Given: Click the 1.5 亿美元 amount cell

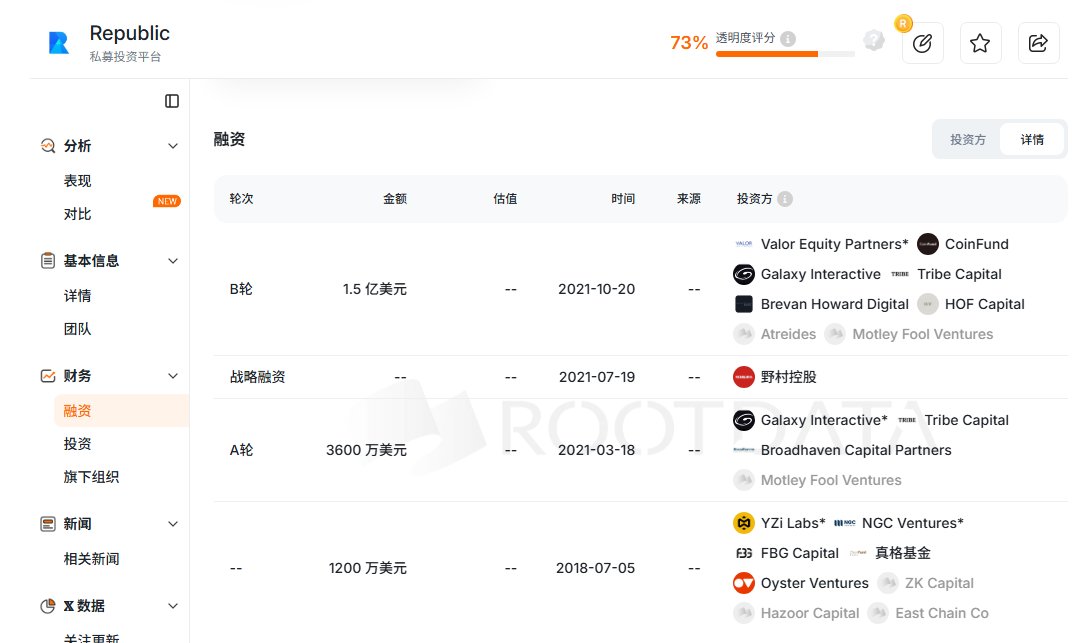Looking at the screenshot, I should click(x=374, y=289).
